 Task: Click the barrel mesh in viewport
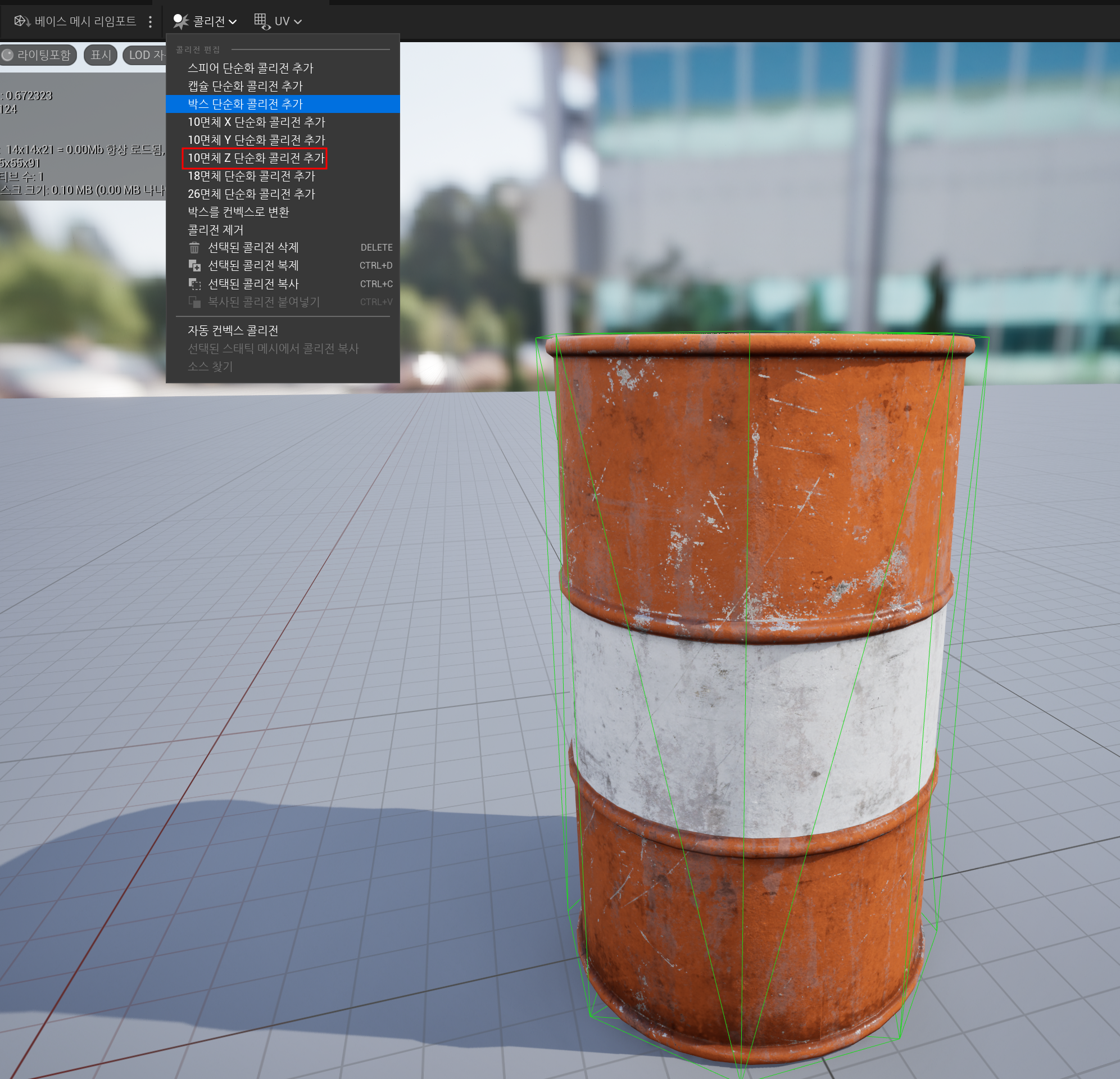[754, 686]
